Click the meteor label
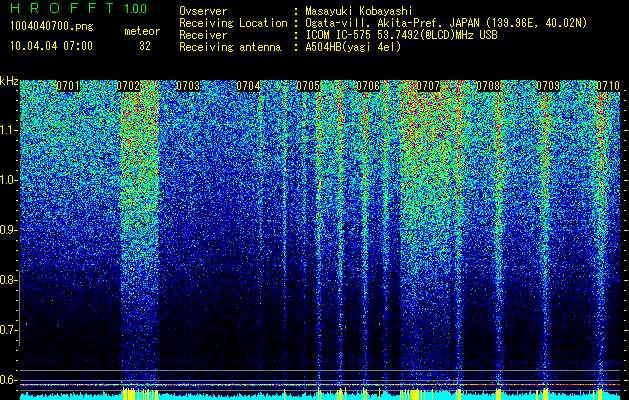Screen dimensions: 629x400 pos(142,31)
